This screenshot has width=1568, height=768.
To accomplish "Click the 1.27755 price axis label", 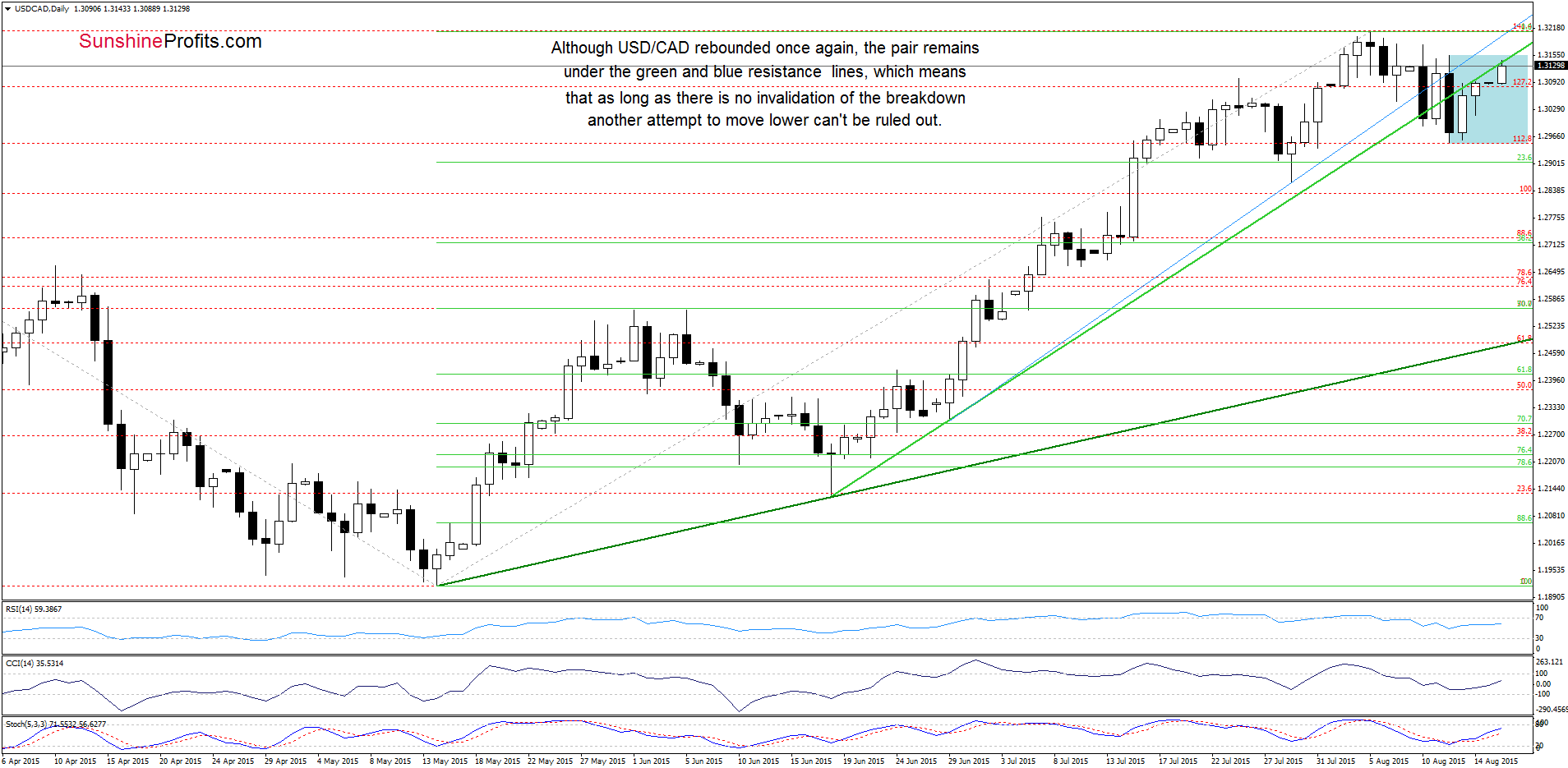I will pos(1552,218).
